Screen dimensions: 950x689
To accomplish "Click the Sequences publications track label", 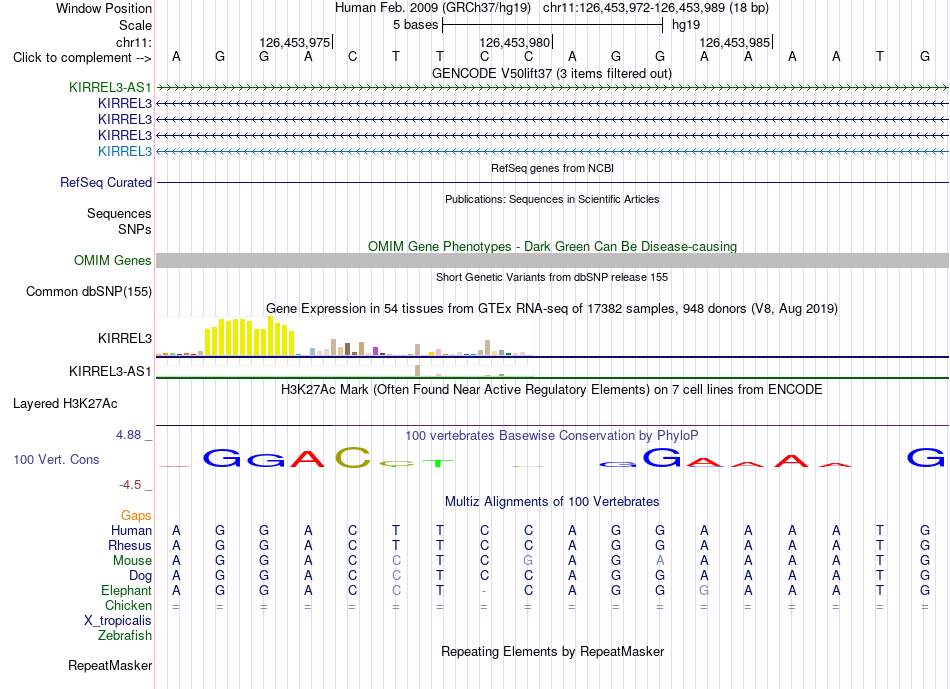I will coord(119,213).
